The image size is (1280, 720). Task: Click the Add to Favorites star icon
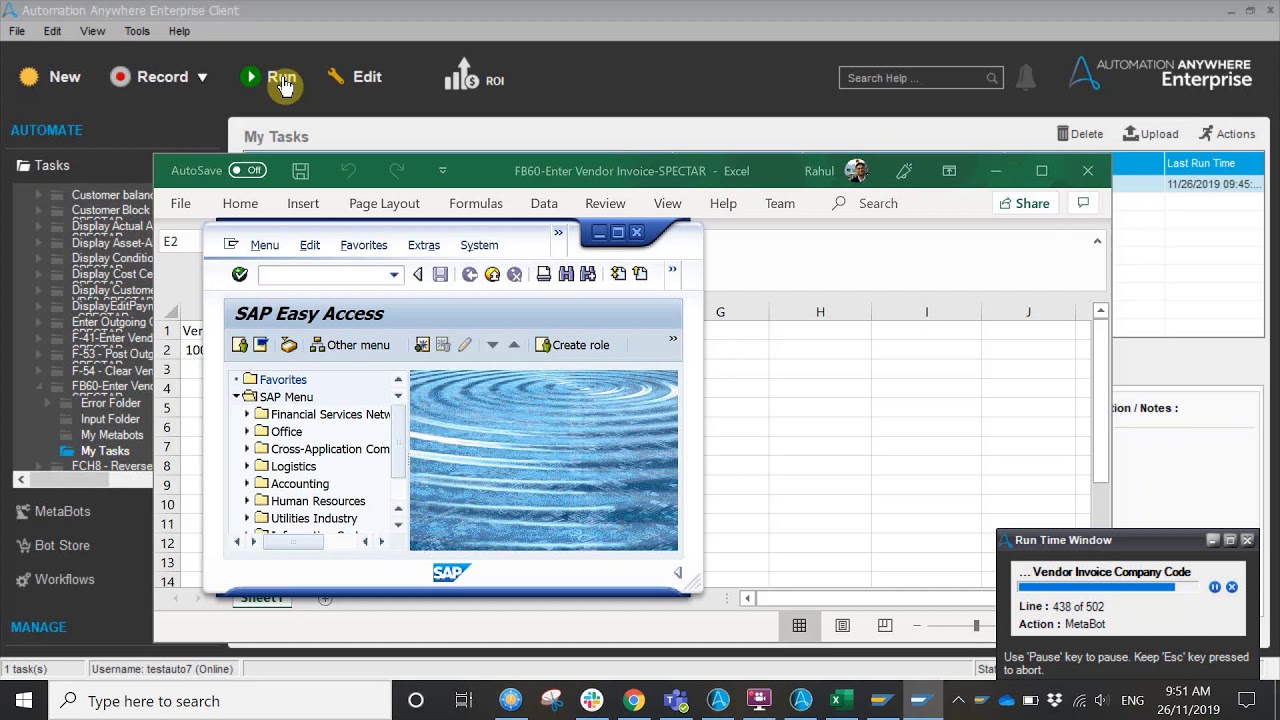tap(422, 345)
